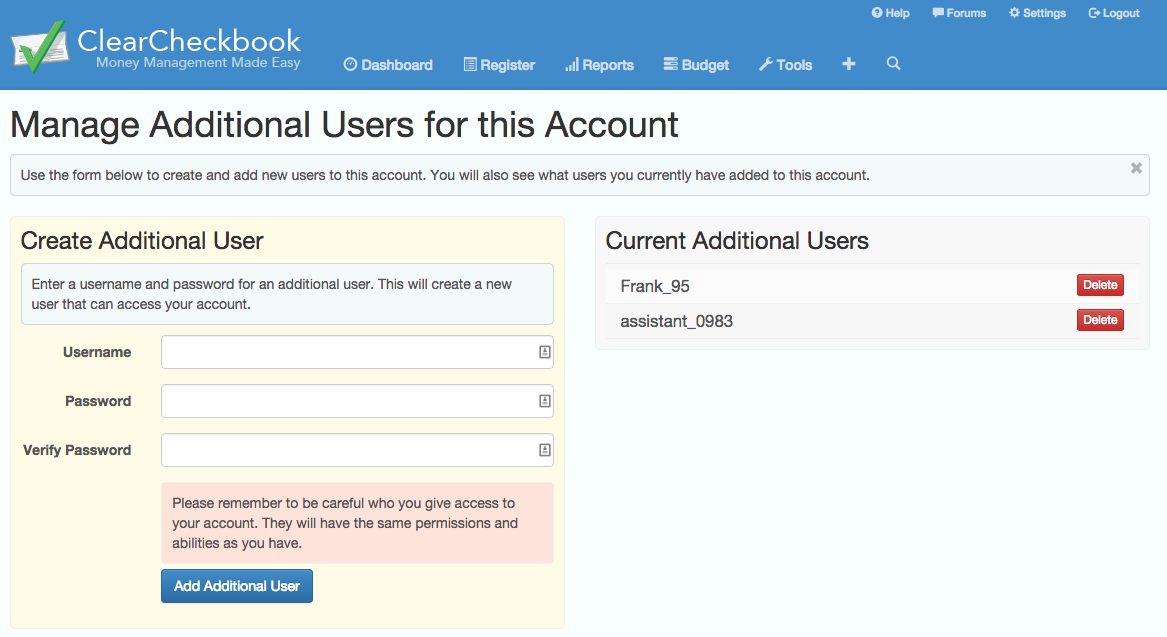Viewport: 1167px width, 637px height.
Task: Visit the Forums link
Action: tap(959, 13)
